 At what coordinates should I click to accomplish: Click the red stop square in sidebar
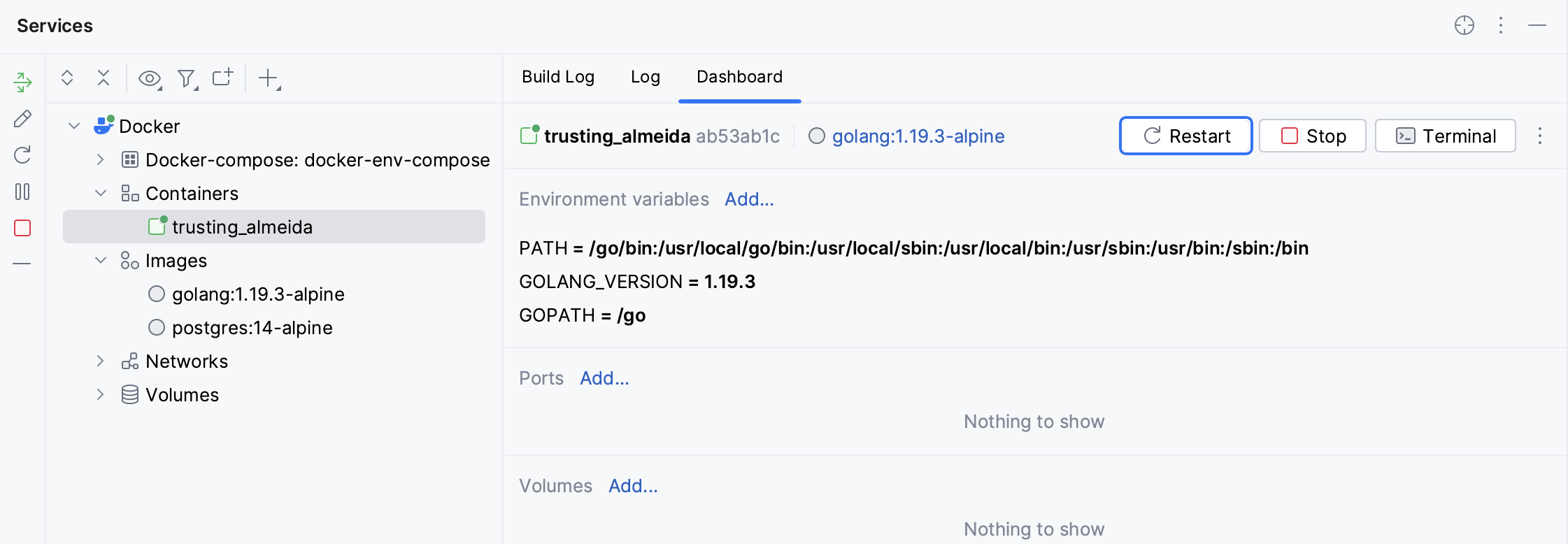click(22, 228)
